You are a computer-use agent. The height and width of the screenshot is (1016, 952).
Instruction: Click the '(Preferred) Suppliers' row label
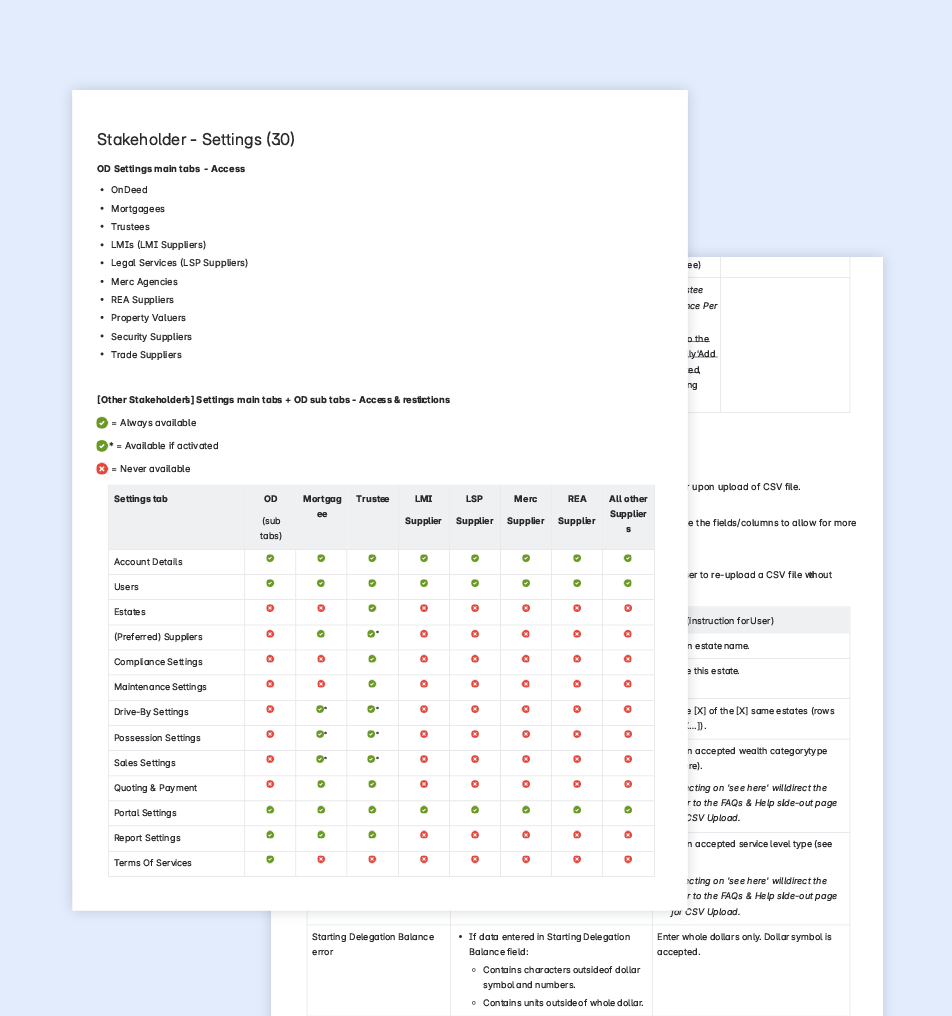point(158,637)
